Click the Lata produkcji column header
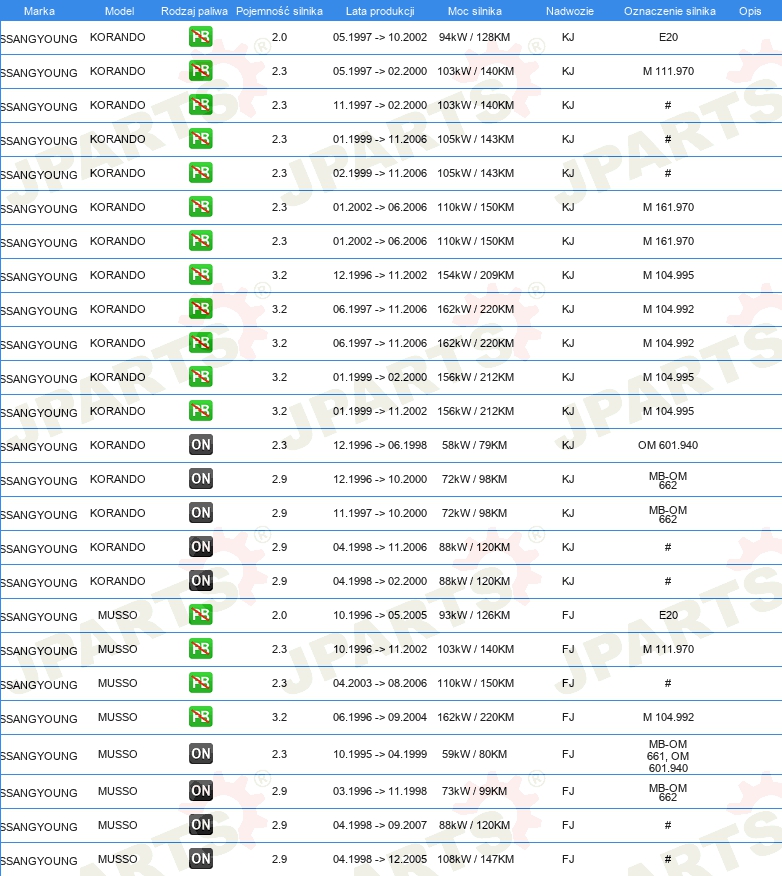 point(380,11)
